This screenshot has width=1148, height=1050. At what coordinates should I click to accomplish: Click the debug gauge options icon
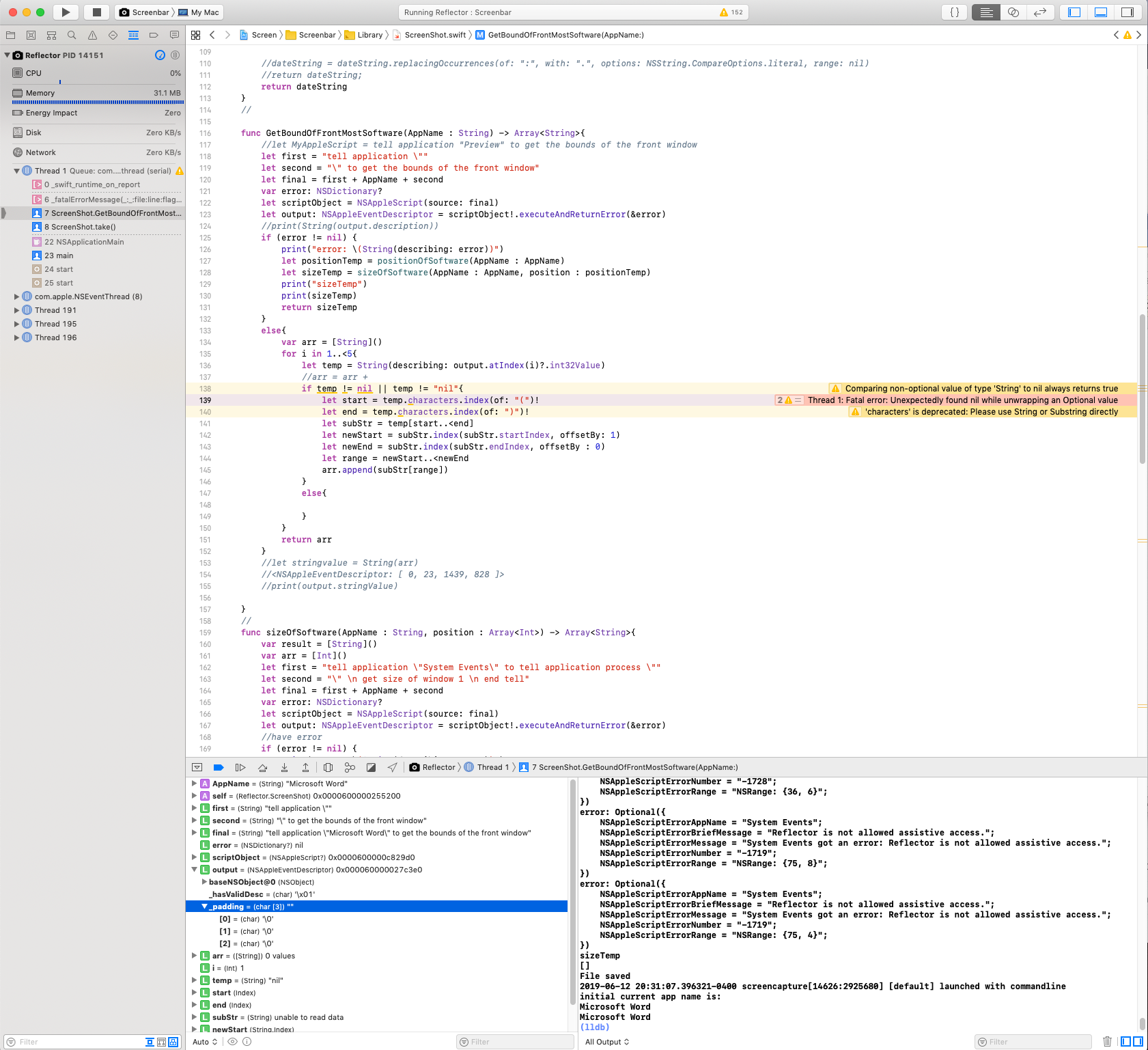tap(160, 55)
